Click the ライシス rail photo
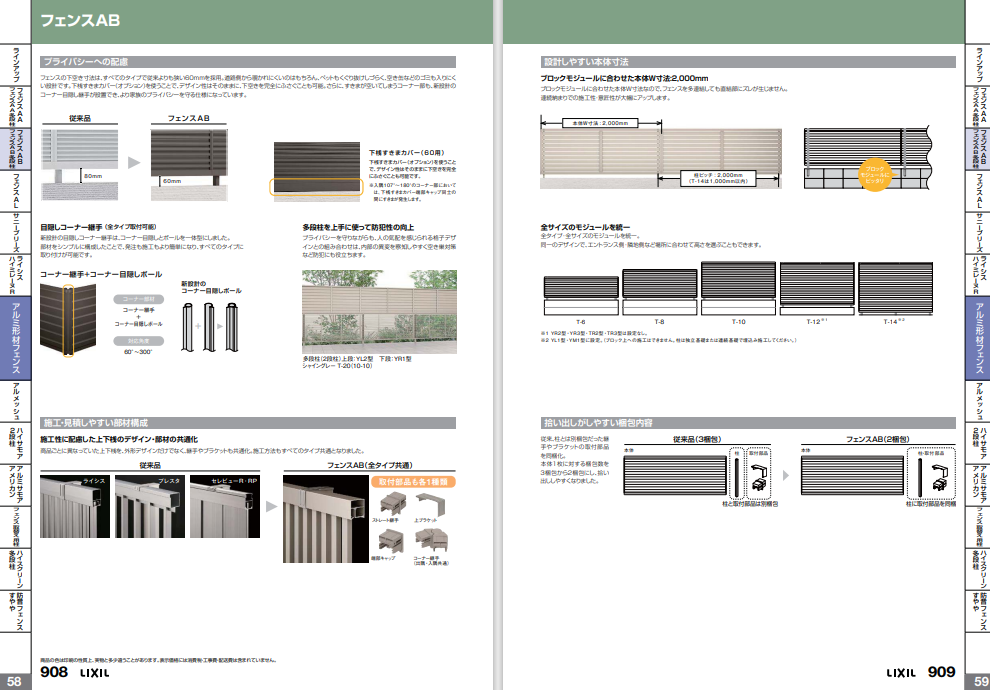Image resolution: width=990 pixels, height=690 pixels. coord(75,506)
